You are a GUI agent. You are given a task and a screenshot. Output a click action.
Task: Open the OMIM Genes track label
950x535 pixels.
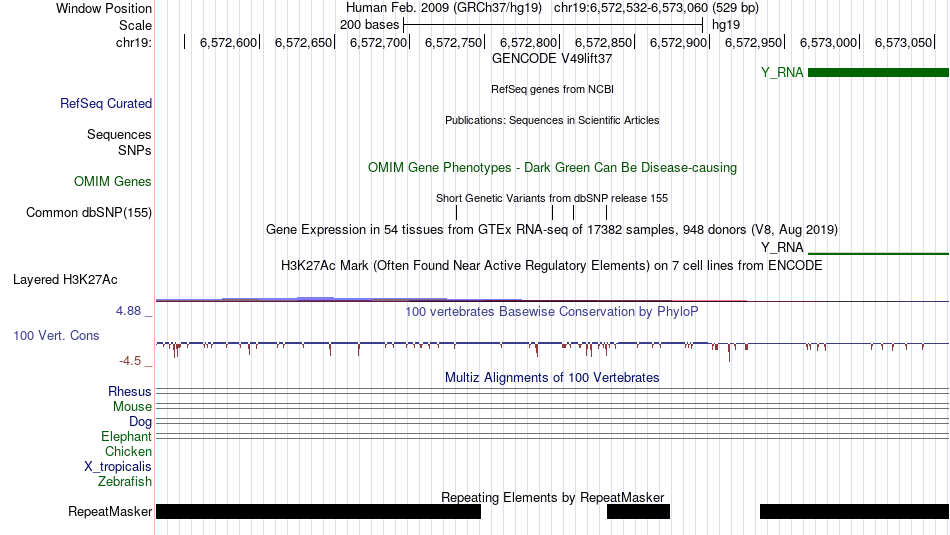point(113,181)
